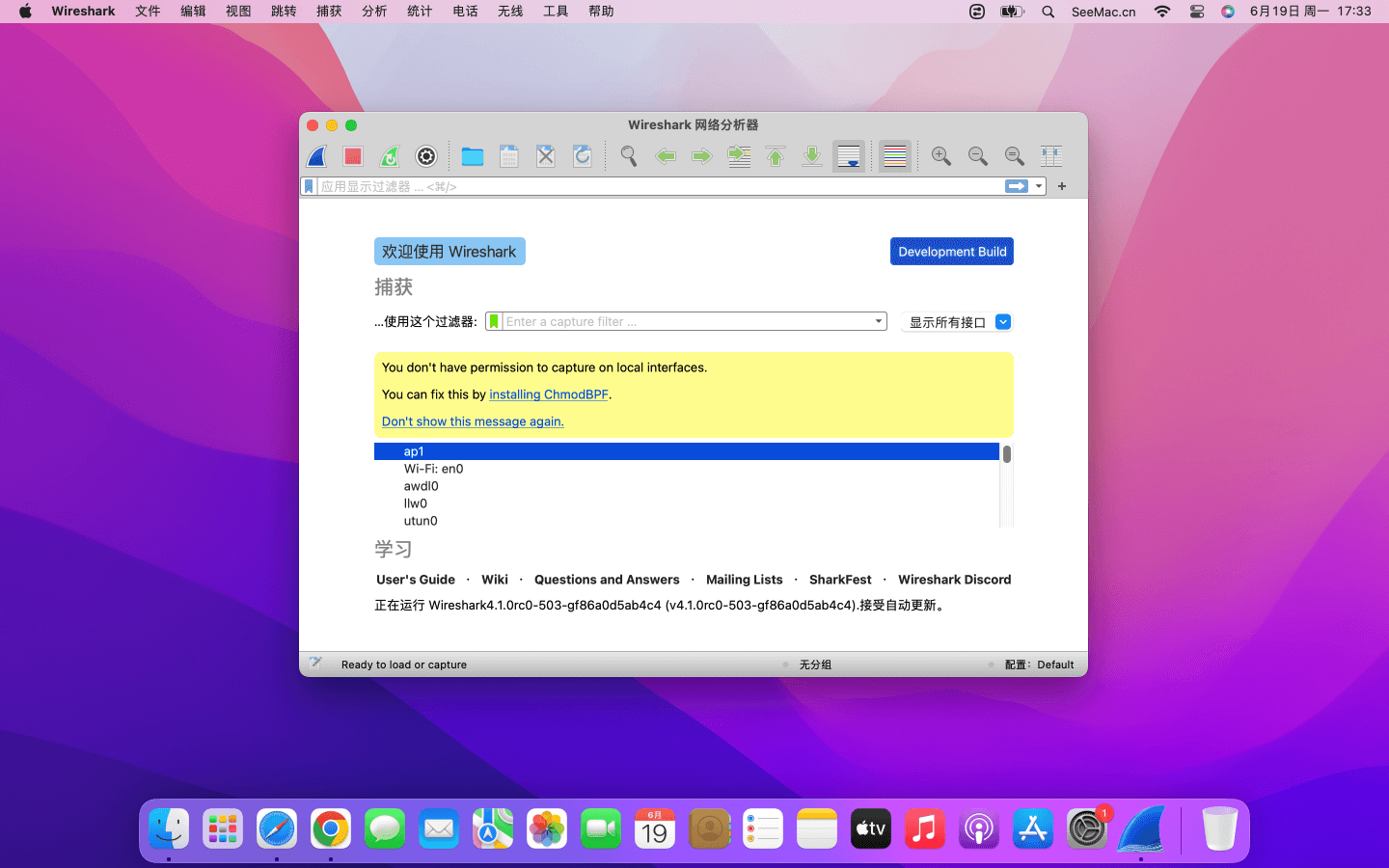This screenshot has width=1389, height=868.
Task: Open the 无线 menu
Action: pyautogui.click(x=510, y=12)
